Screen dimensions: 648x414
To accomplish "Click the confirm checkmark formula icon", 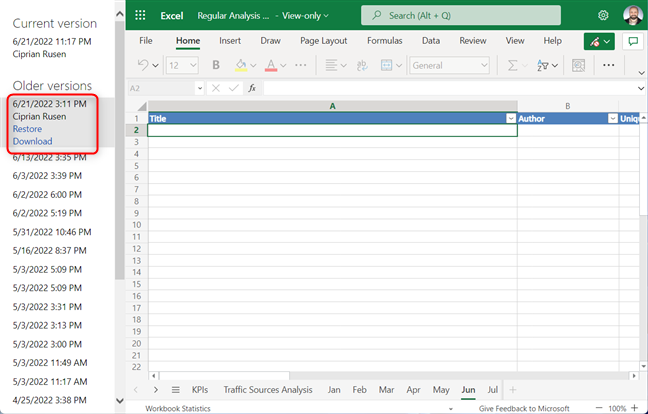I will [233, 88].
